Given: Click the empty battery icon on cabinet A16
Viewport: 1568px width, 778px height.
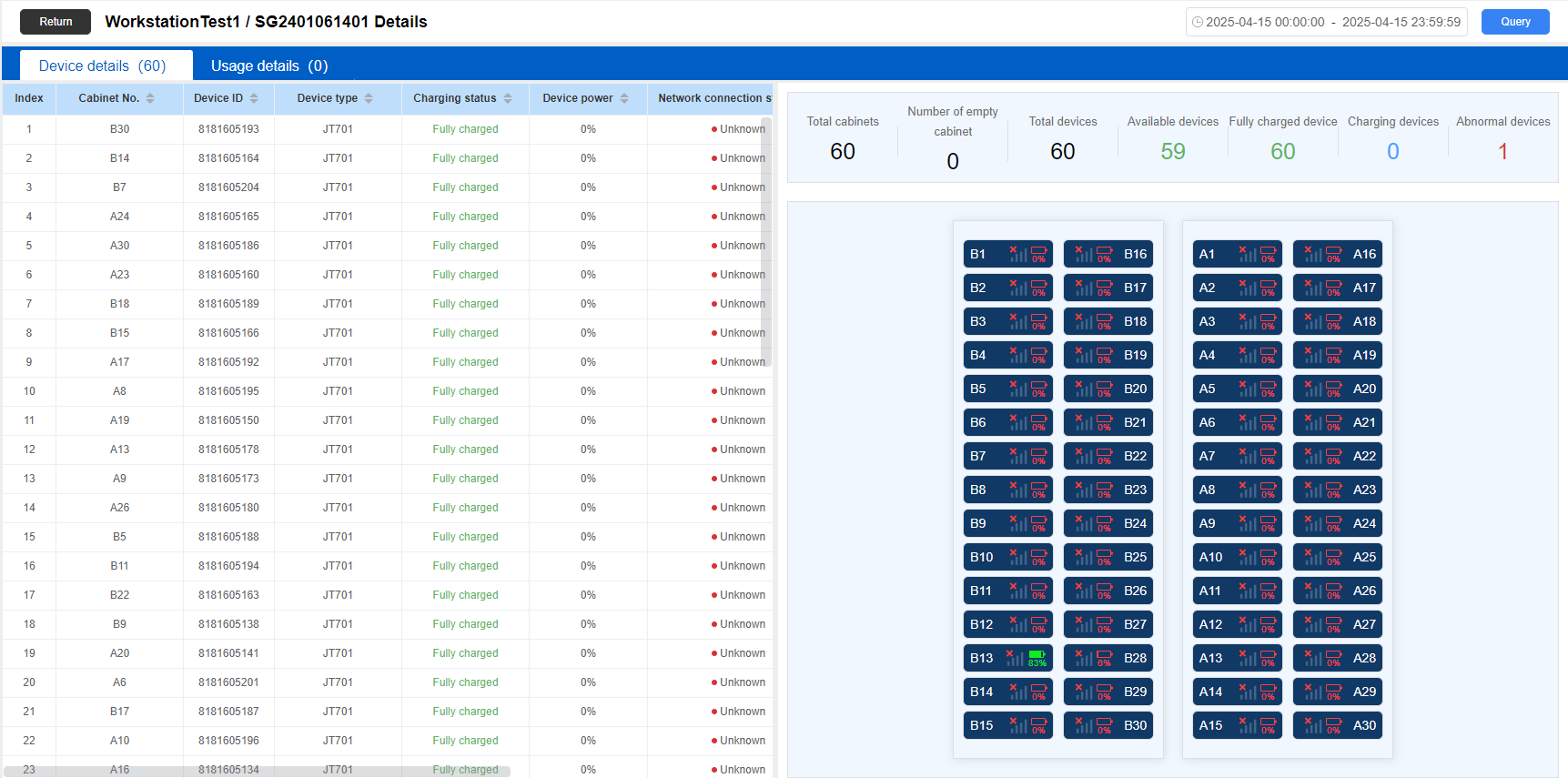Looking at the screenshot, I should [x=1333, y=252].
